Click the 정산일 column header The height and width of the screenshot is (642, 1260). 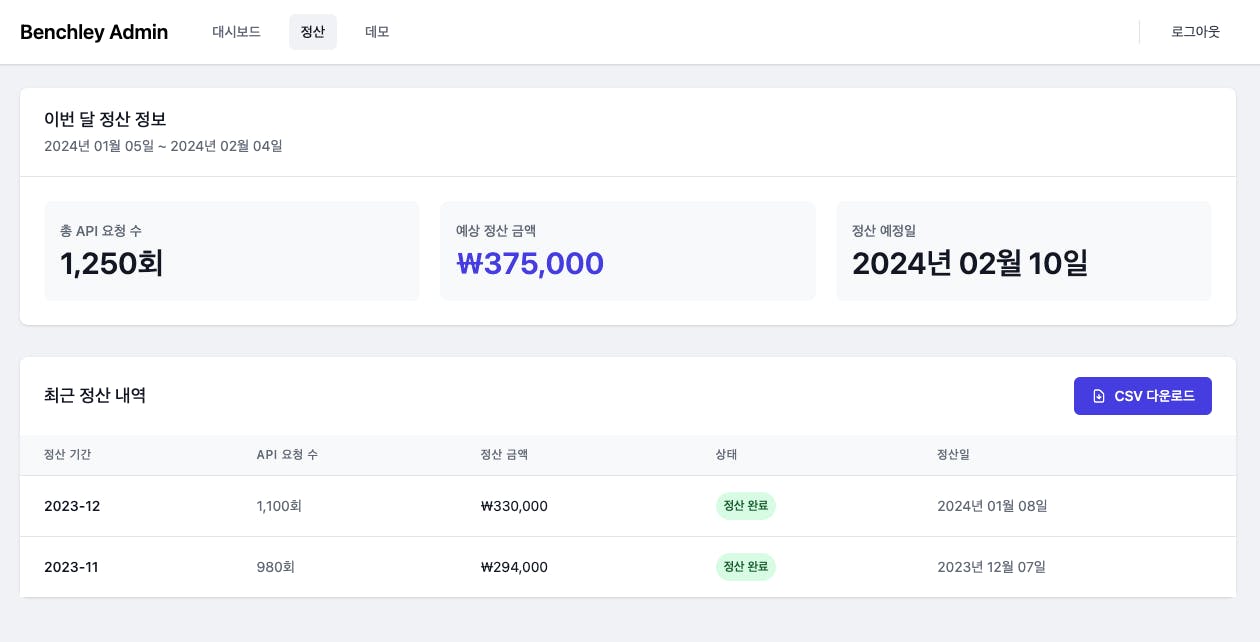tap(953, 455)
